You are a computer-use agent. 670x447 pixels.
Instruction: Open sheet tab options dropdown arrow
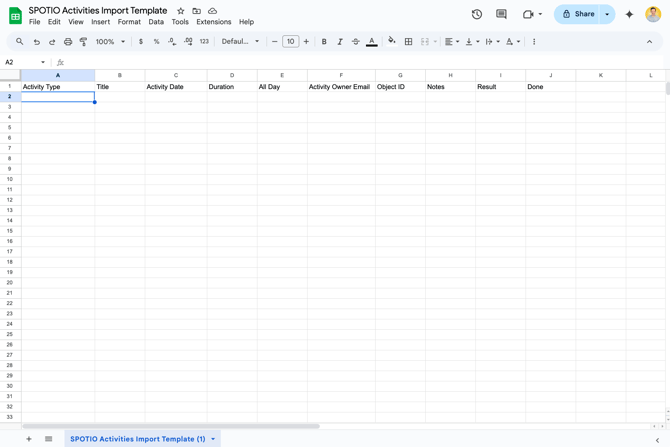(213, 439)
